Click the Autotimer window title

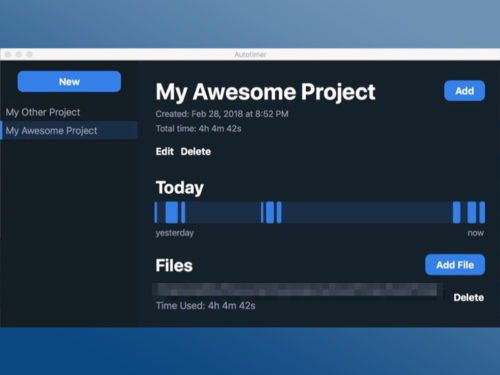(x=250, y=54)
